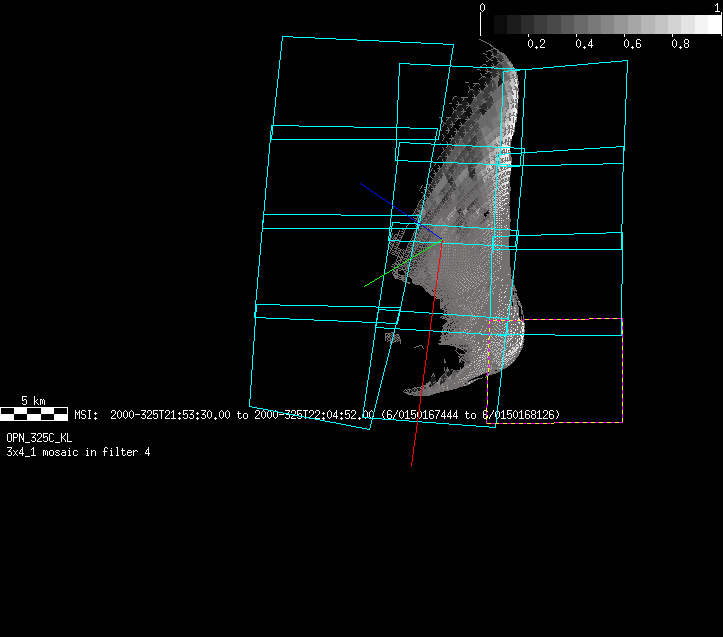Click the "3x4_1 mosaic in filter 4" text

point(78,452)
